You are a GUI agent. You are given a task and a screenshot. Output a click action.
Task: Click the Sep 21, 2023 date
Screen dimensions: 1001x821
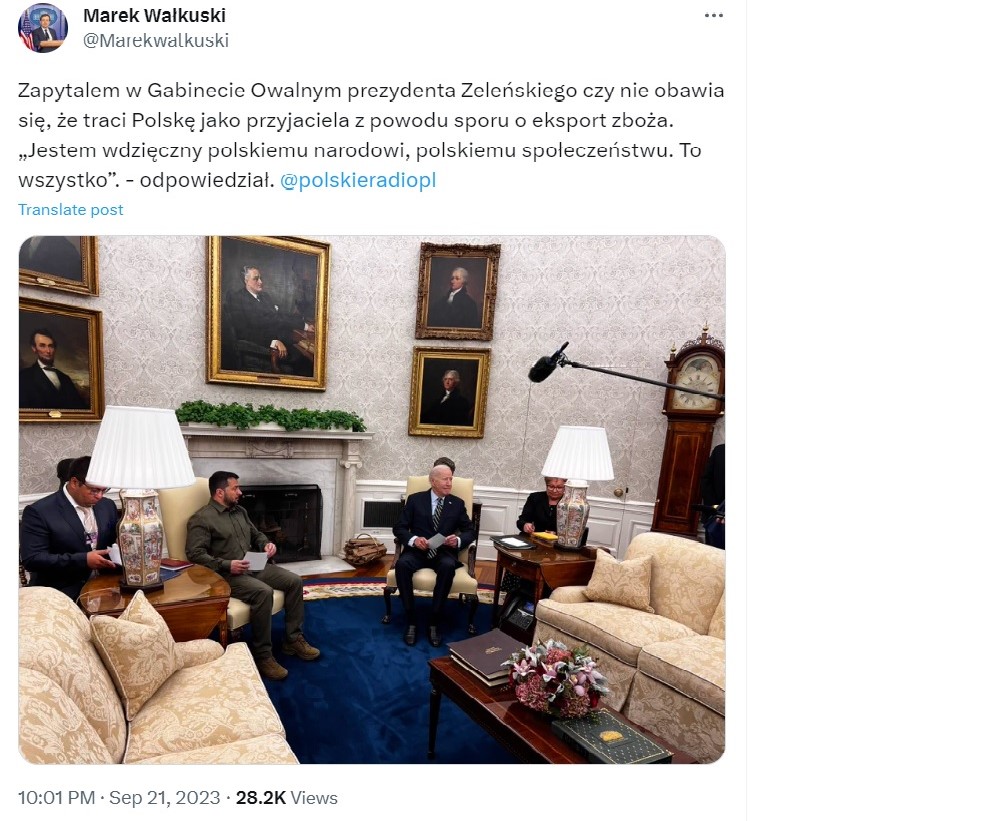165,797
